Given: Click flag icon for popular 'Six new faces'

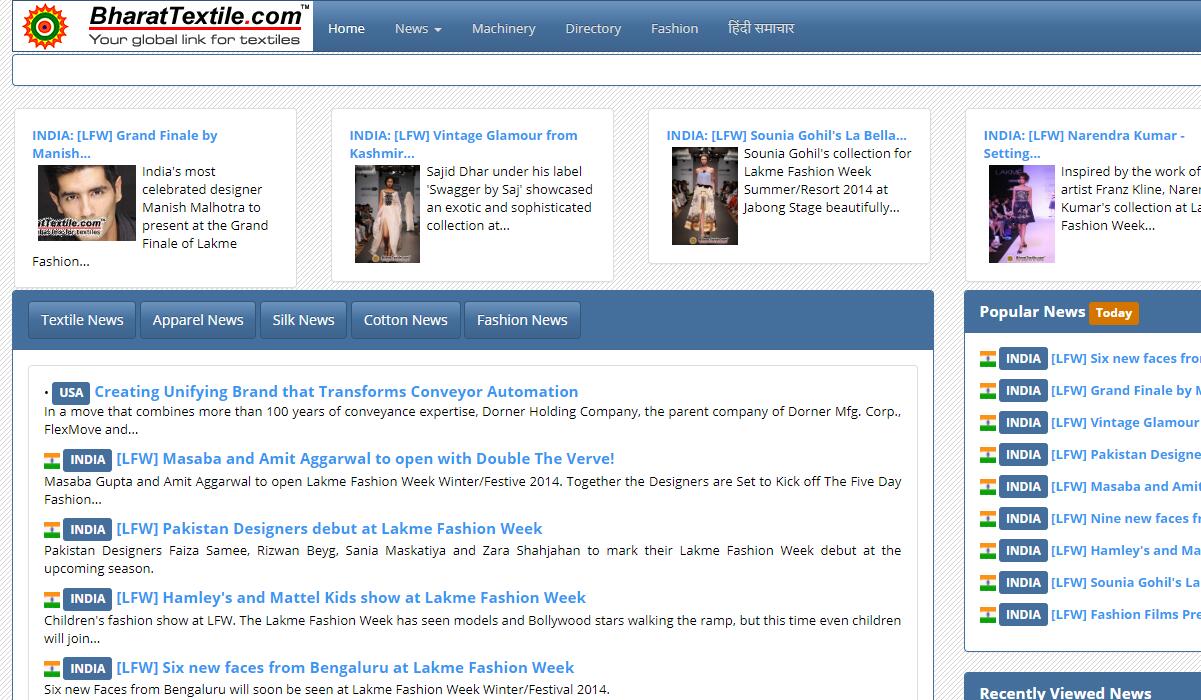Looking at the screenshot, I should [x=988, y=359].
